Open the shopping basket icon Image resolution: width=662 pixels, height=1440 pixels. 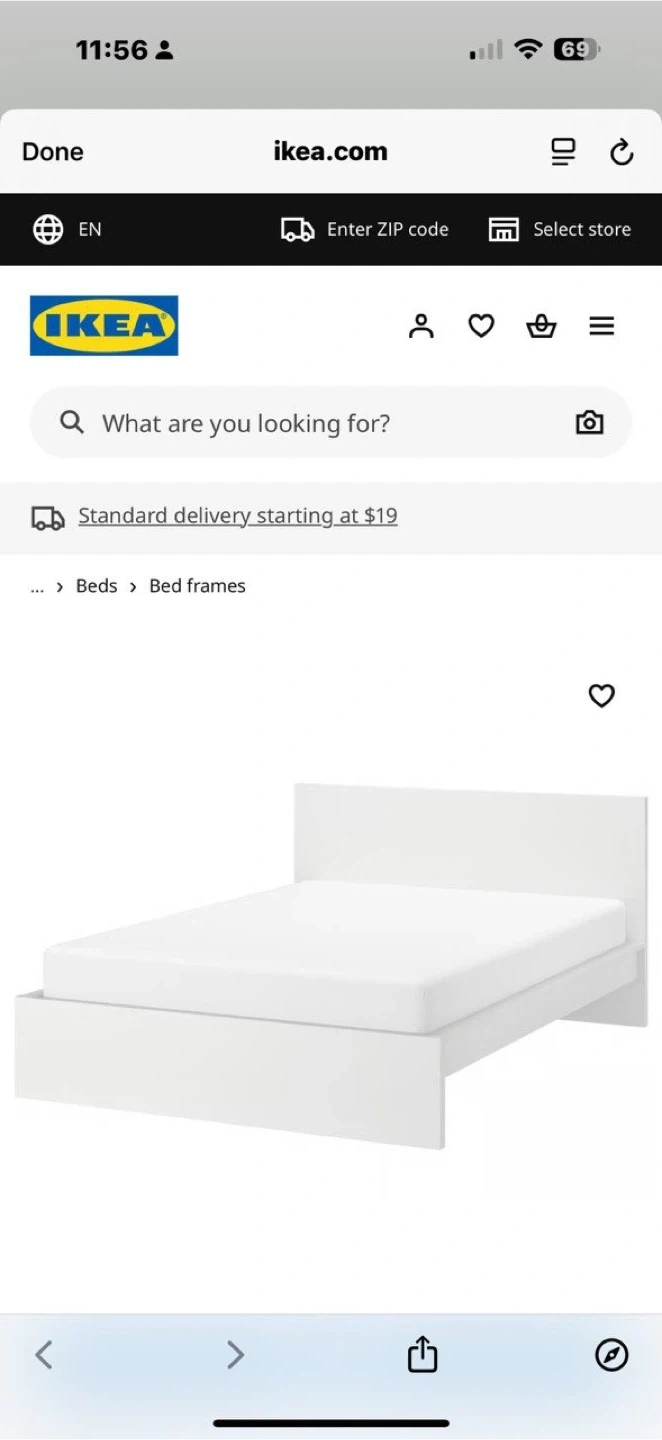[x=541, y=326]
